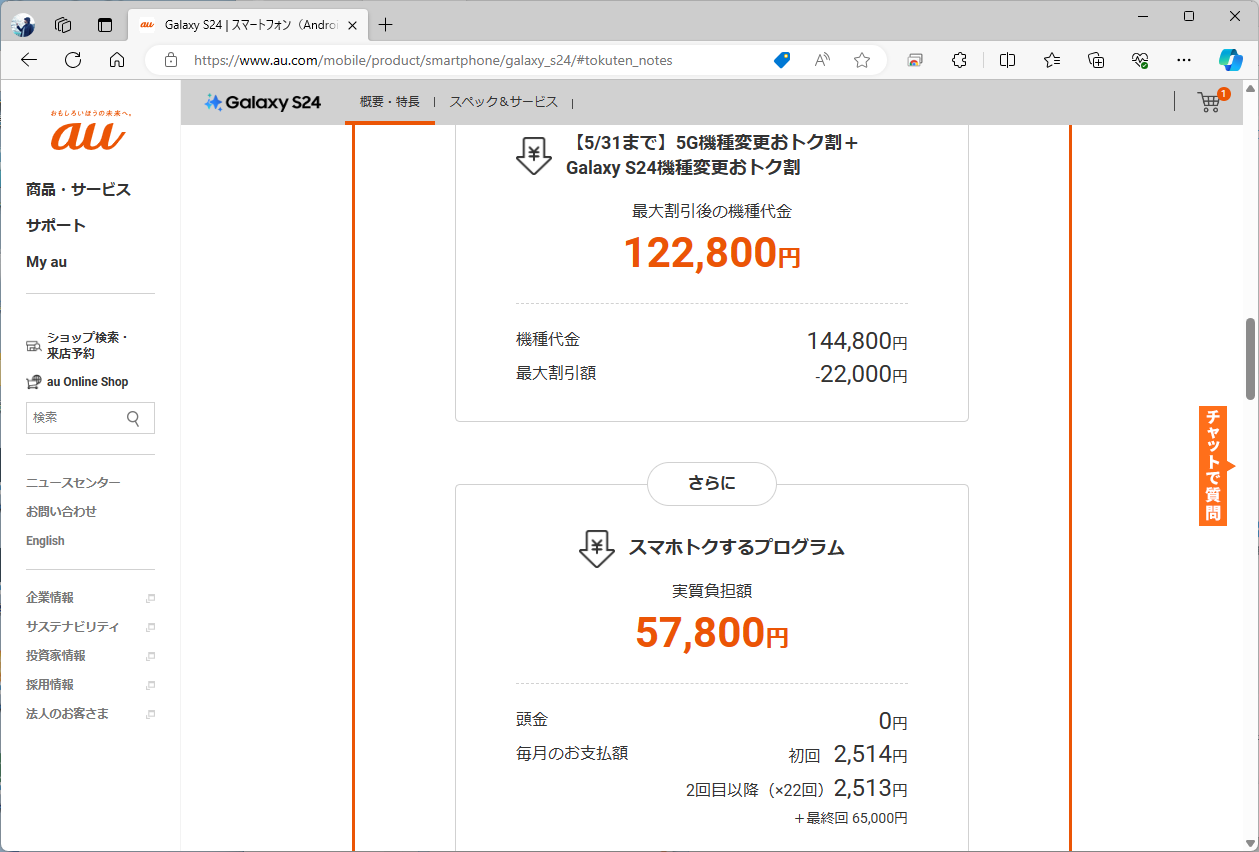Screen dimensions: 1259x852
Task: Open ニュースセンター link
Action: tap(73, 483)
